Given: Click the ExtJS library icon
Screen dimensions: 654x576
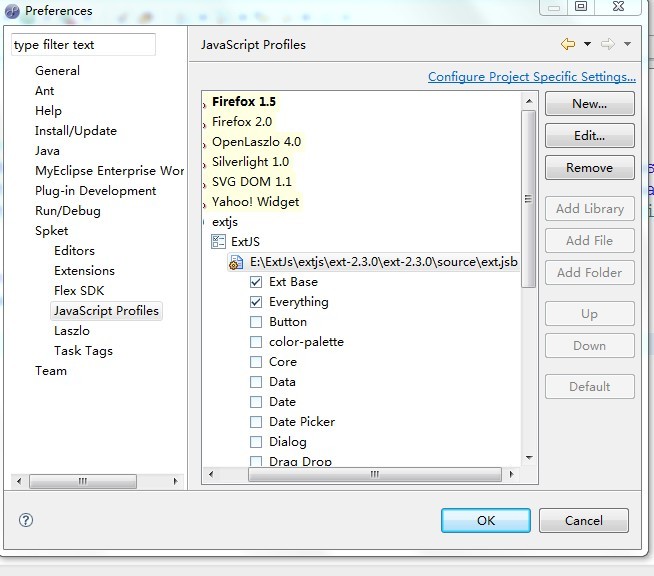Looking at the screenshot, I should point(218,241).
